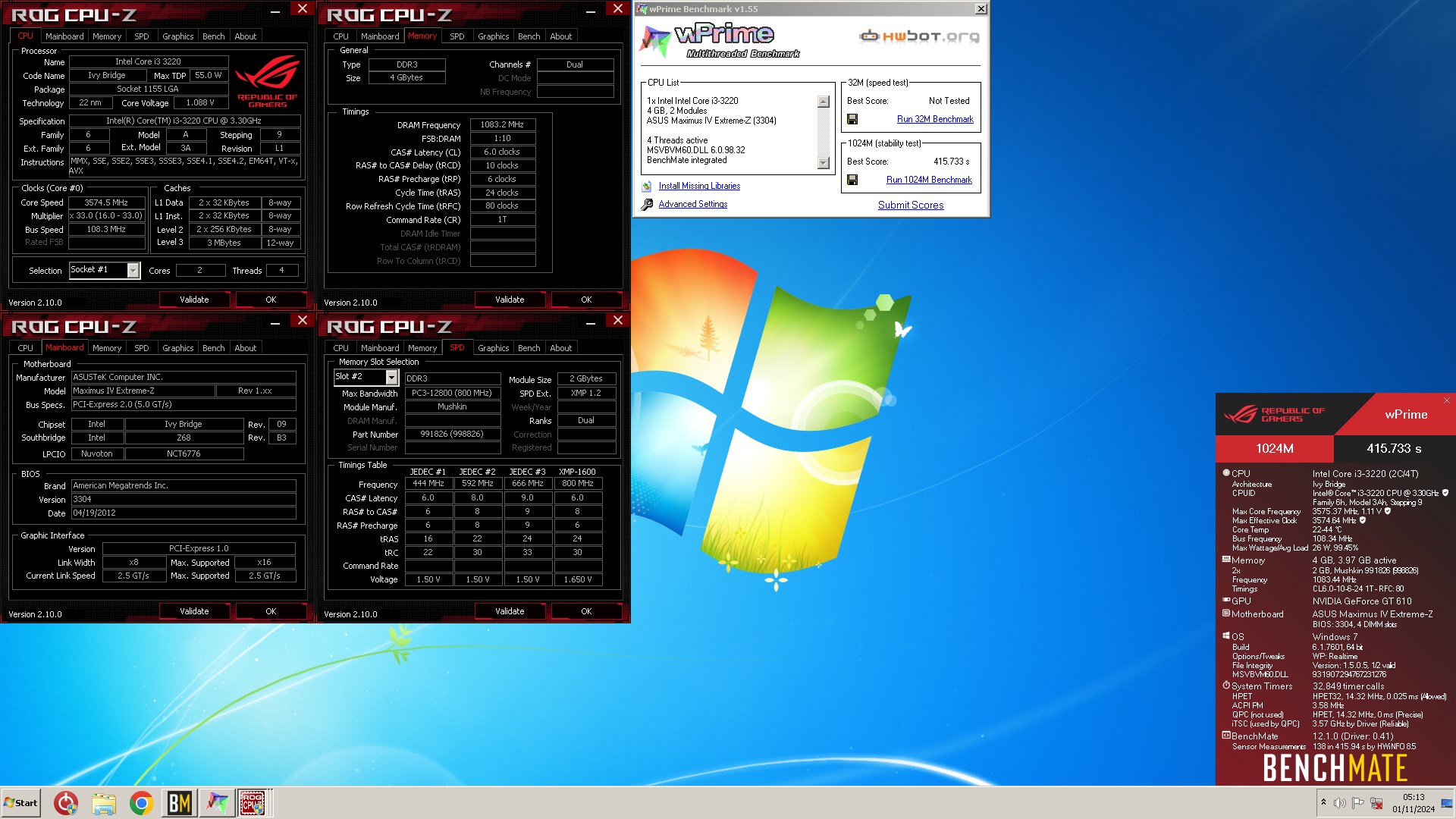Viewport: 1456px width, 819px height.
Task: Open the Start menu
Action: (x=20, y=802)
